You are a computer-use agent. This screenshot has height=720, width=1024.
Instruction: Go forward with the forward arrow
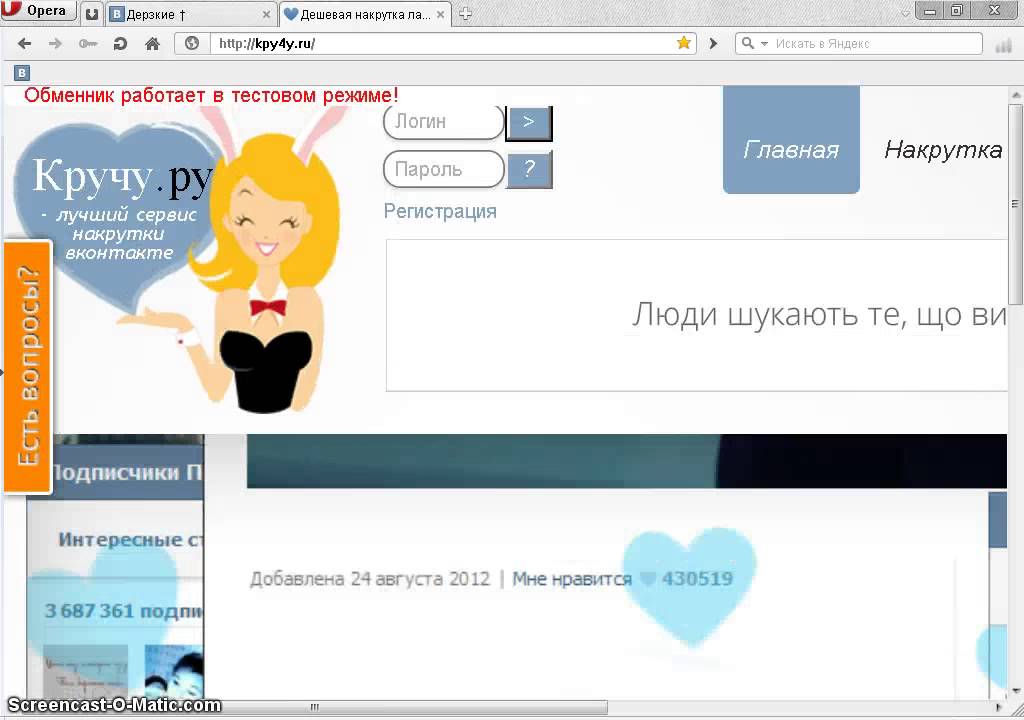tap(56, 44)
